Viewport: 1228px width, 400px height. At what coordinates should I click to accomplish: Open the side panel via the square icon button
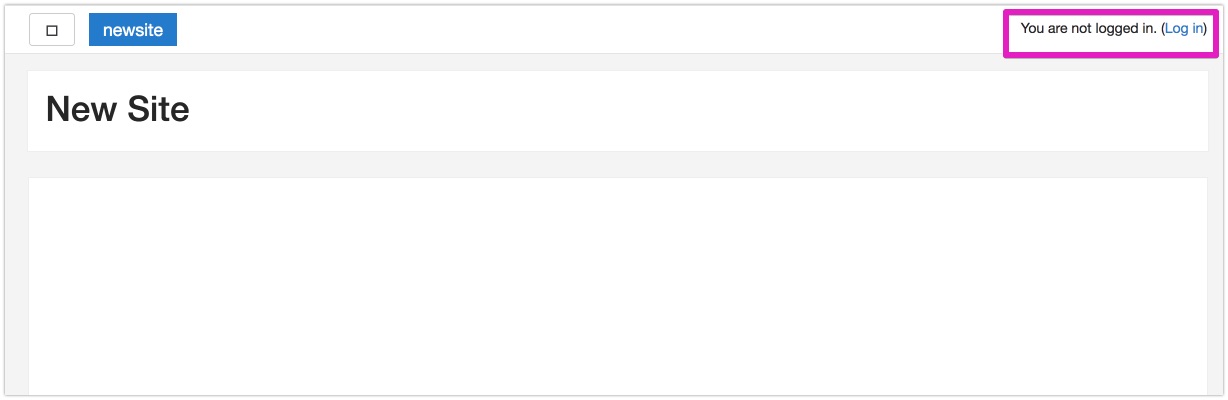tap(52, 30)
